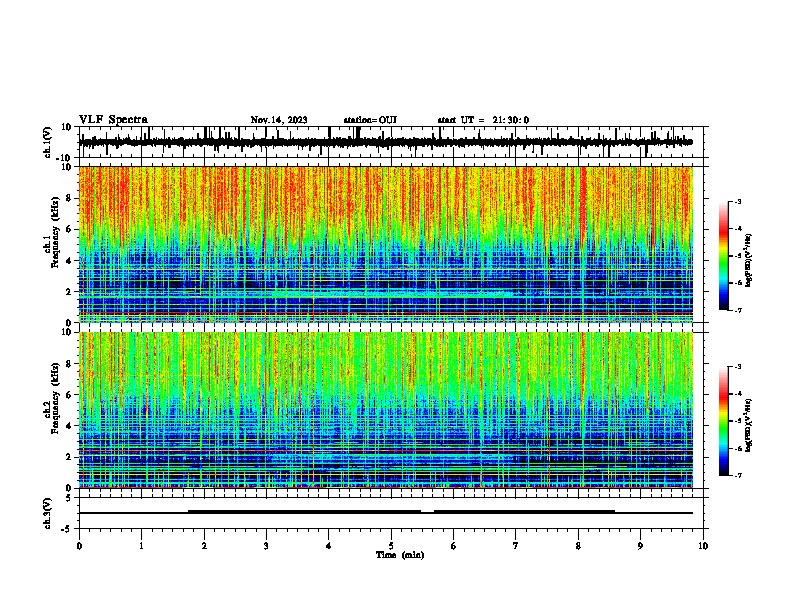The height and width of the screenshot is (612, 792).
Task: Click time axis tick label "5"
Action: click(x=391, y=546)
